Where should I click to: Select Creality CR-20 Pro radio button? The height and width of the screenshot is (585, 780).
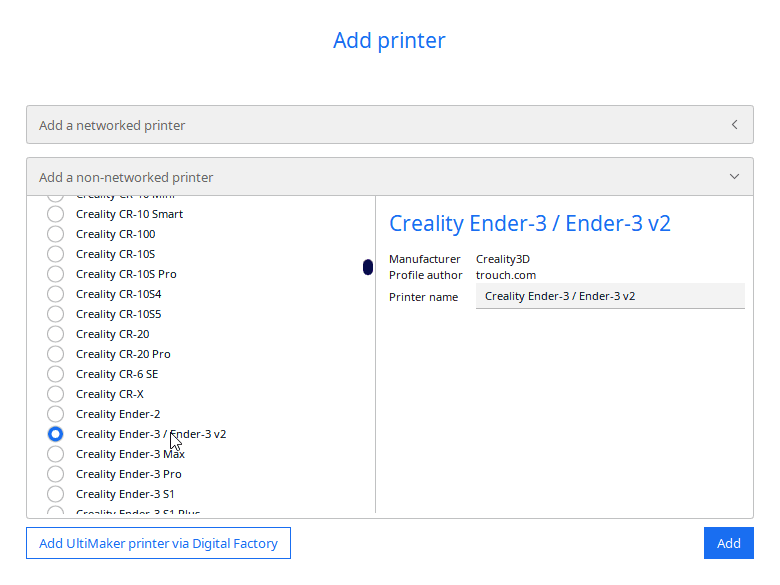tap(55, 354)
